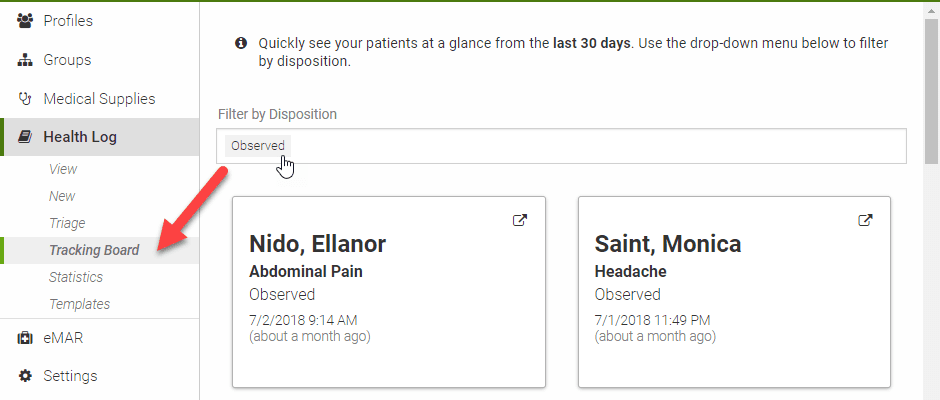This screenshot has width=940, height=400.
Task: Click the Profiles people icon
Action: click(x=25, y=21)
